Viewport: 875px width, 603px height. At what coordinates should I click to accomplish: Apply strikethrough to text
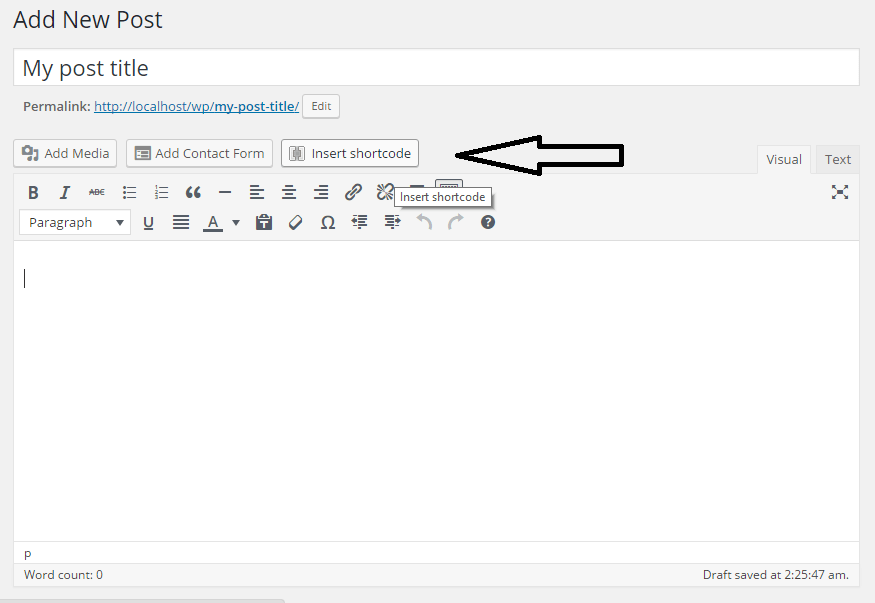pyautogui.click(x=97, y=192)
